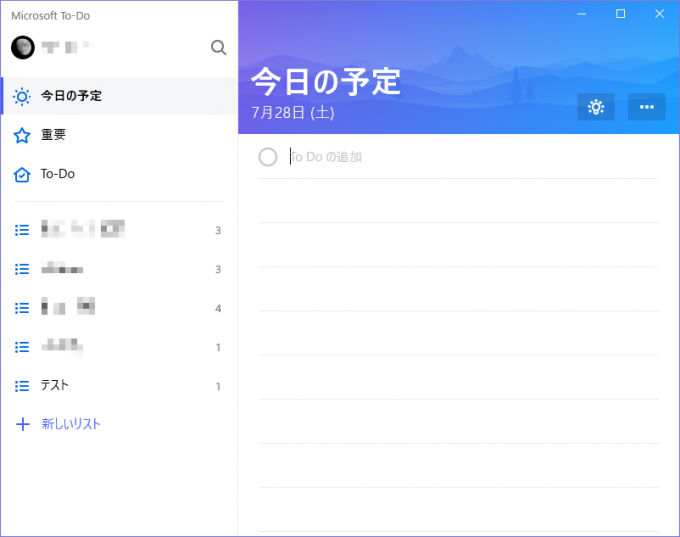Minimize the Microsoft To-Do window

(582, 14)
